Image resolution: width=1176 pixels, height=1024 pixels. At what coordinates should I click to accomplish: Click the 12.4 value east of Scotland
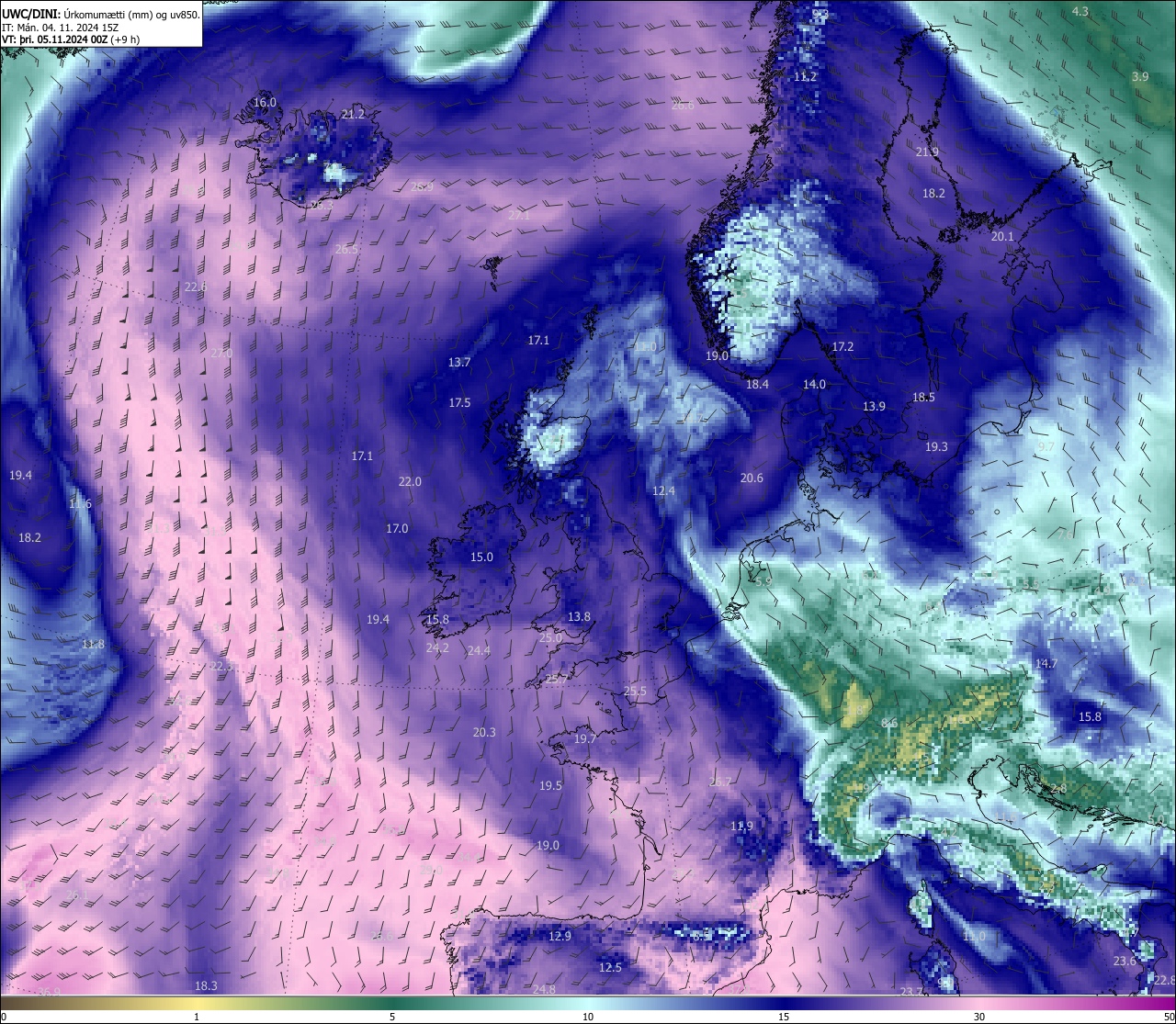[x=663, y=490]
